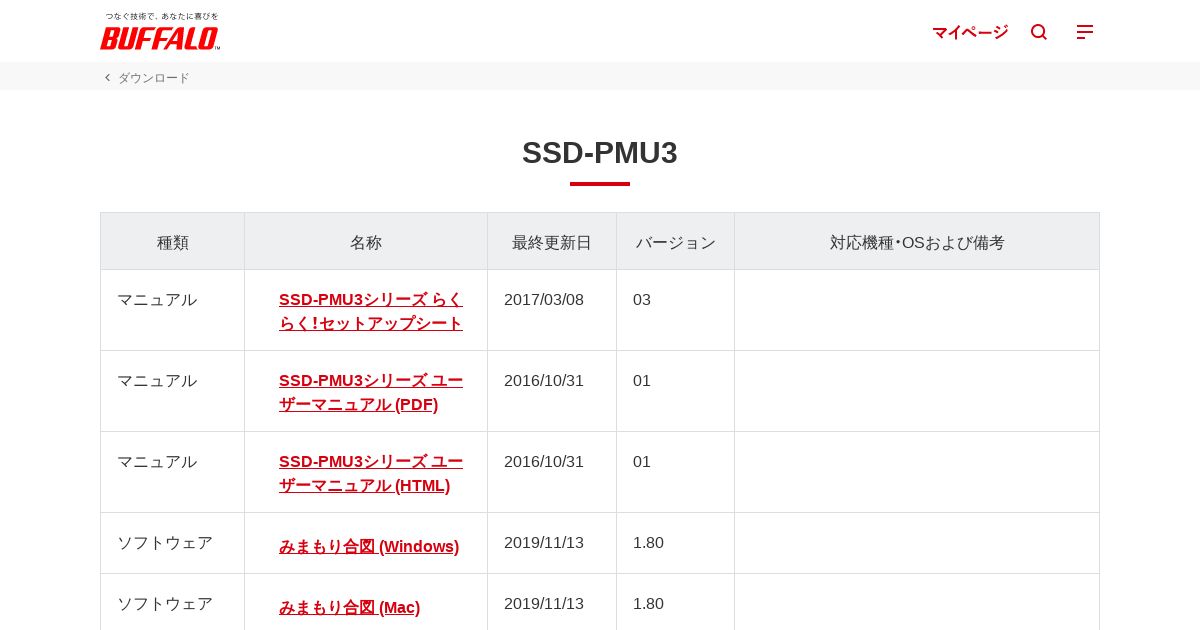This screenshot has width=1200, height=630.
Task: Click the 2017/03/08 date cell
Action: pyautogui.click(x=543, y=299)
